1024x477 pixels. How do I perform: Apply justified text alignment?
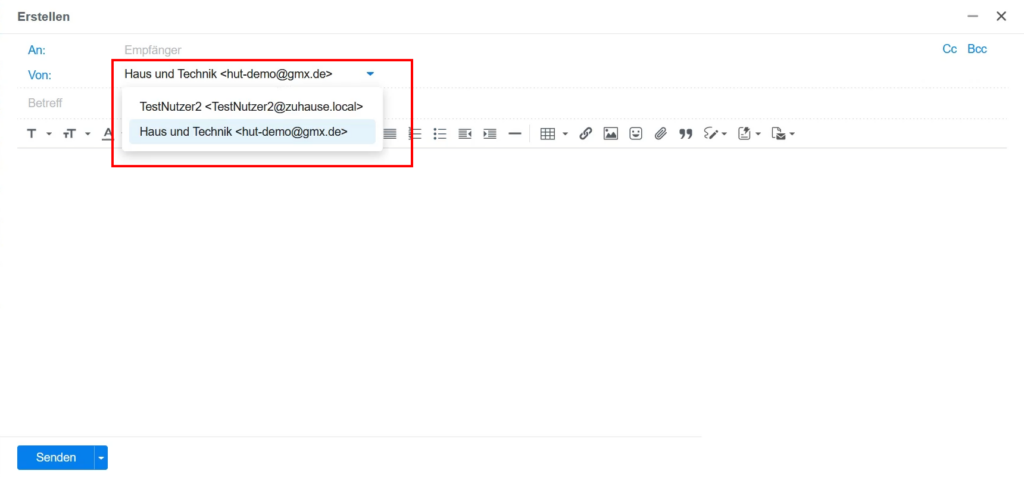pos(390,134)
